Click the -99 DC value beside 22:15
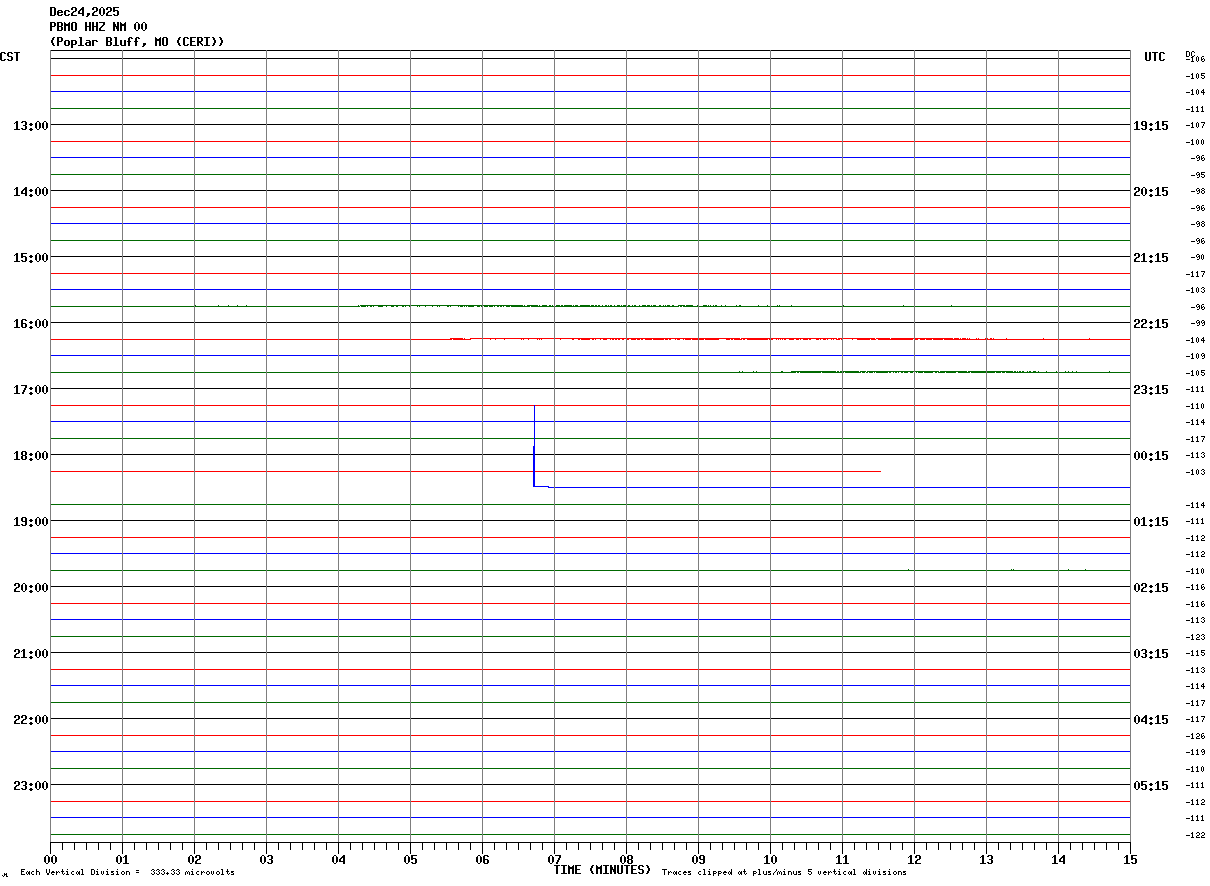Screen dimensions: 1210x886 tap(1197, 323)
